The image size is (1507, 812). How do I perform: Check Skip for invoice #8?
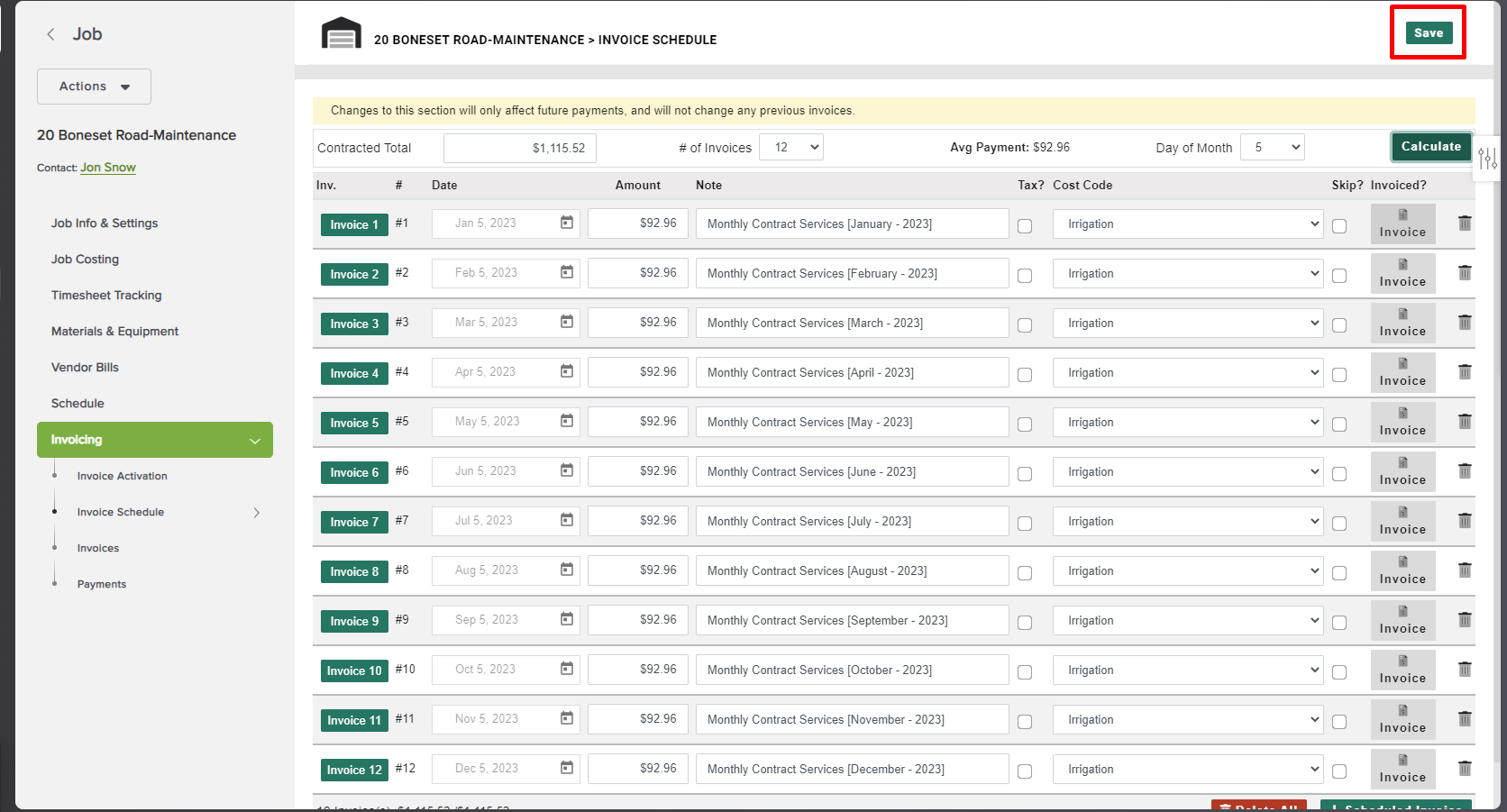[x=1339, y=573]
